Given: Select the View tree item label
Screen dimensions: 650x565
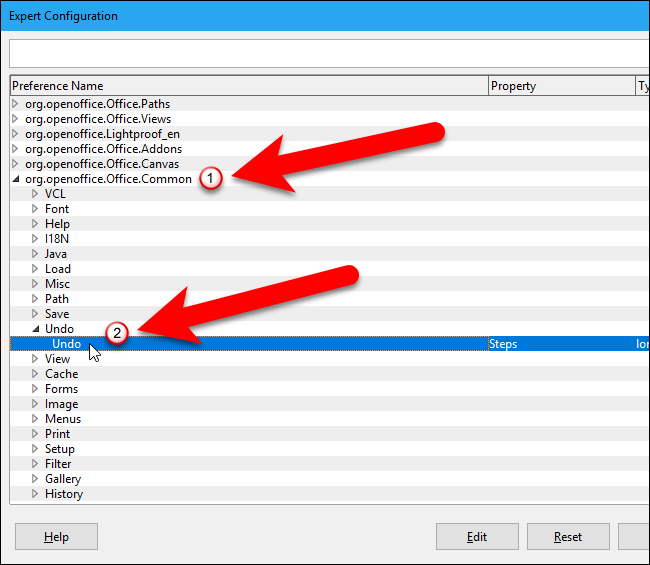Looking at the screenshot, I should pos(57,359).
